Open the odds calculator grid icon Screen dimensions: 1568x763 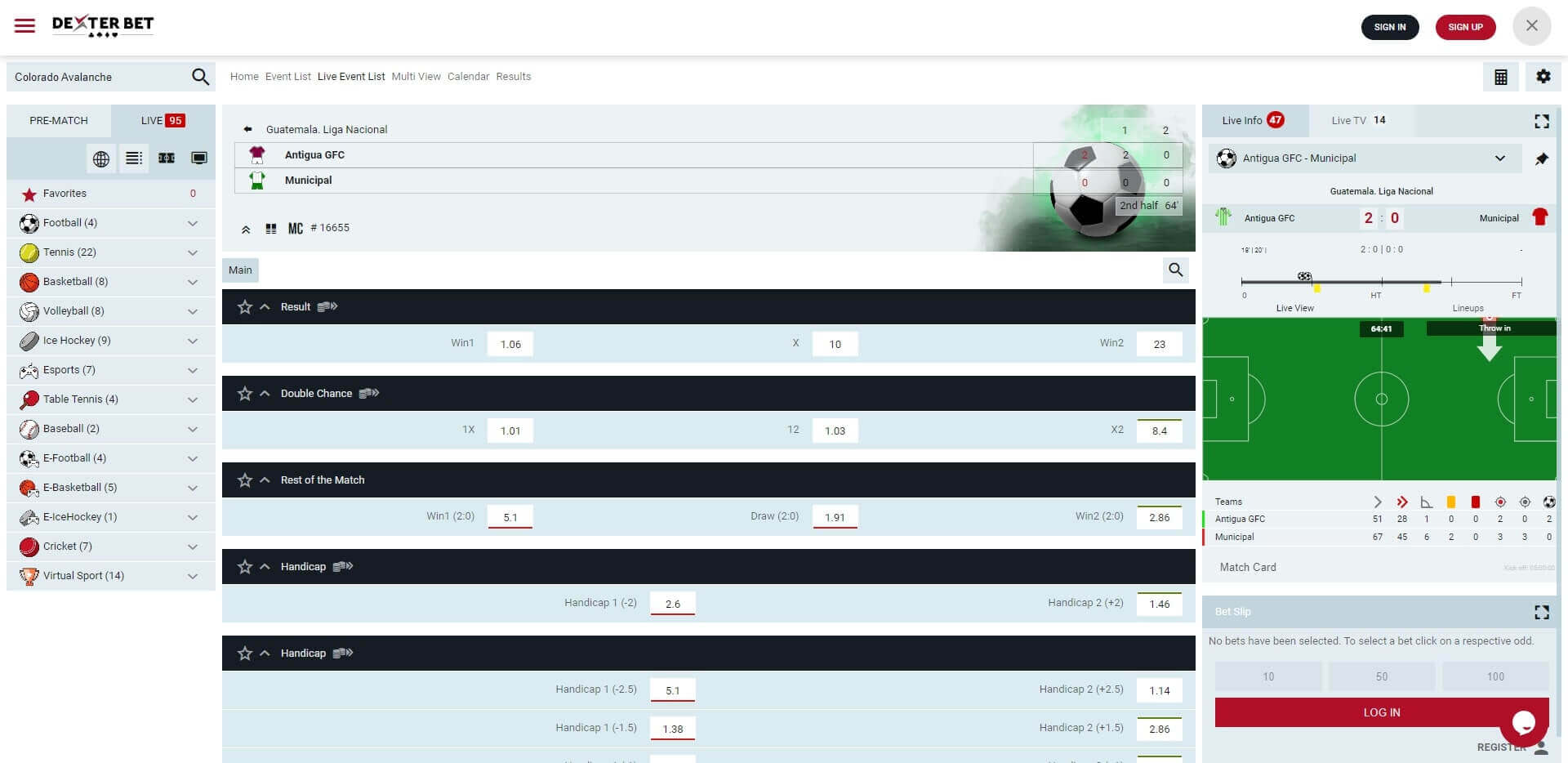coord(1500,76)
